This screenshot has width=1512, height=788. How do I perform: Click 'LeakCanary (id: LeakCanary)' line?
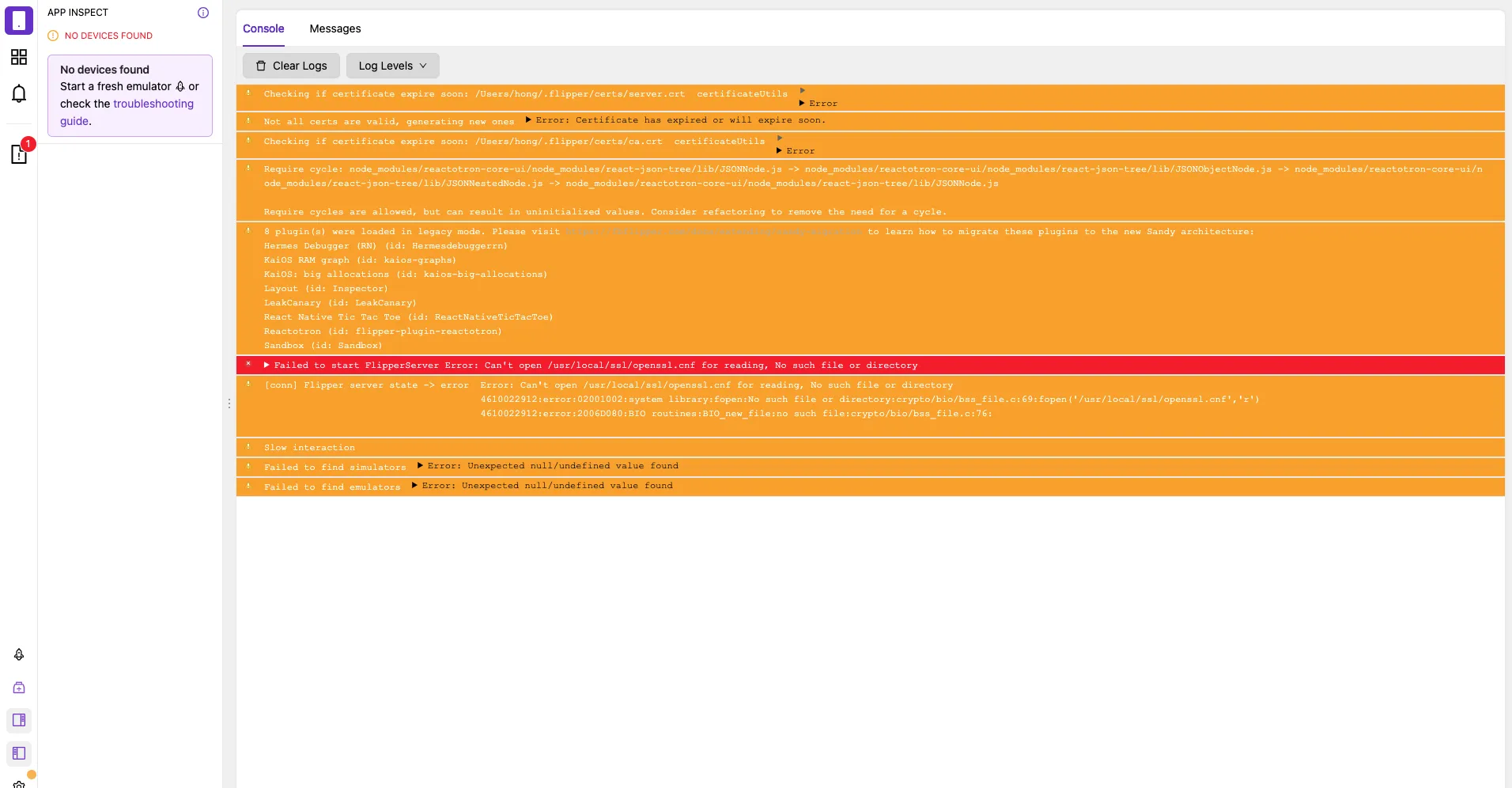point(340,303)
